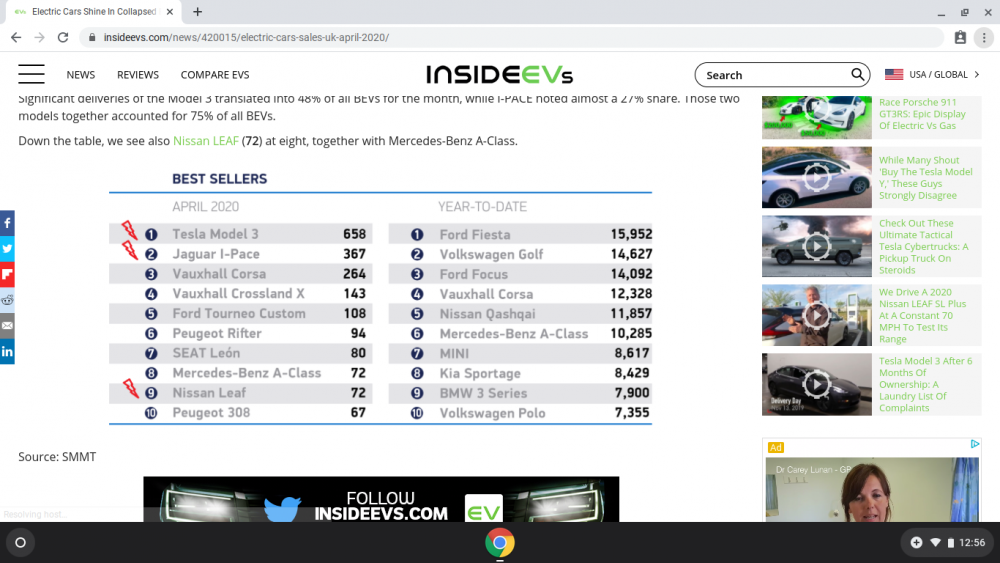Click the Peugeot 308 table row
The image size is (1000, 563).
[x=240, y=413]
